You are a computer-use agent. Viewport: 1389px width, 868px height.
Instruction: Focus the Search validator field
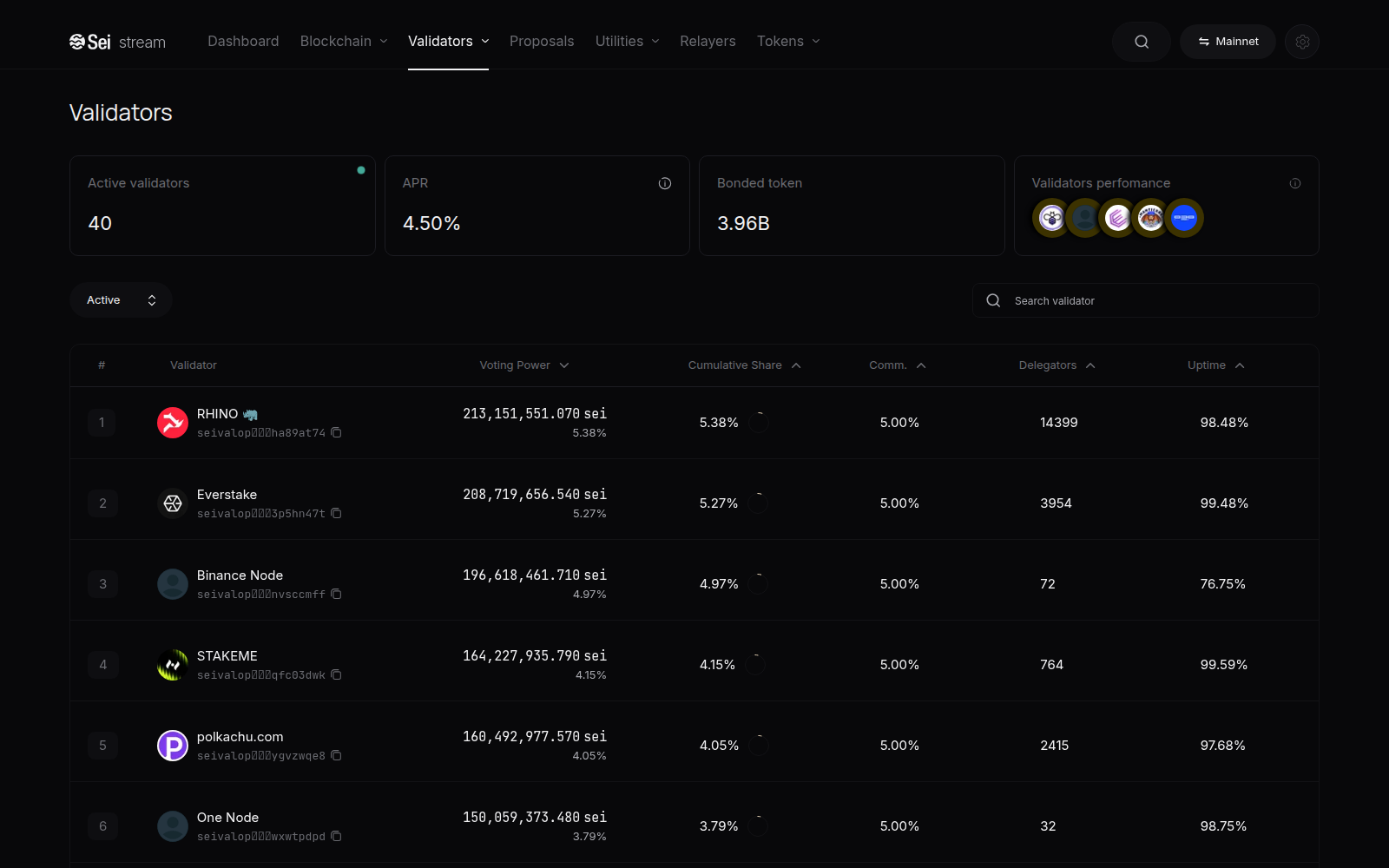[1146, 300]
